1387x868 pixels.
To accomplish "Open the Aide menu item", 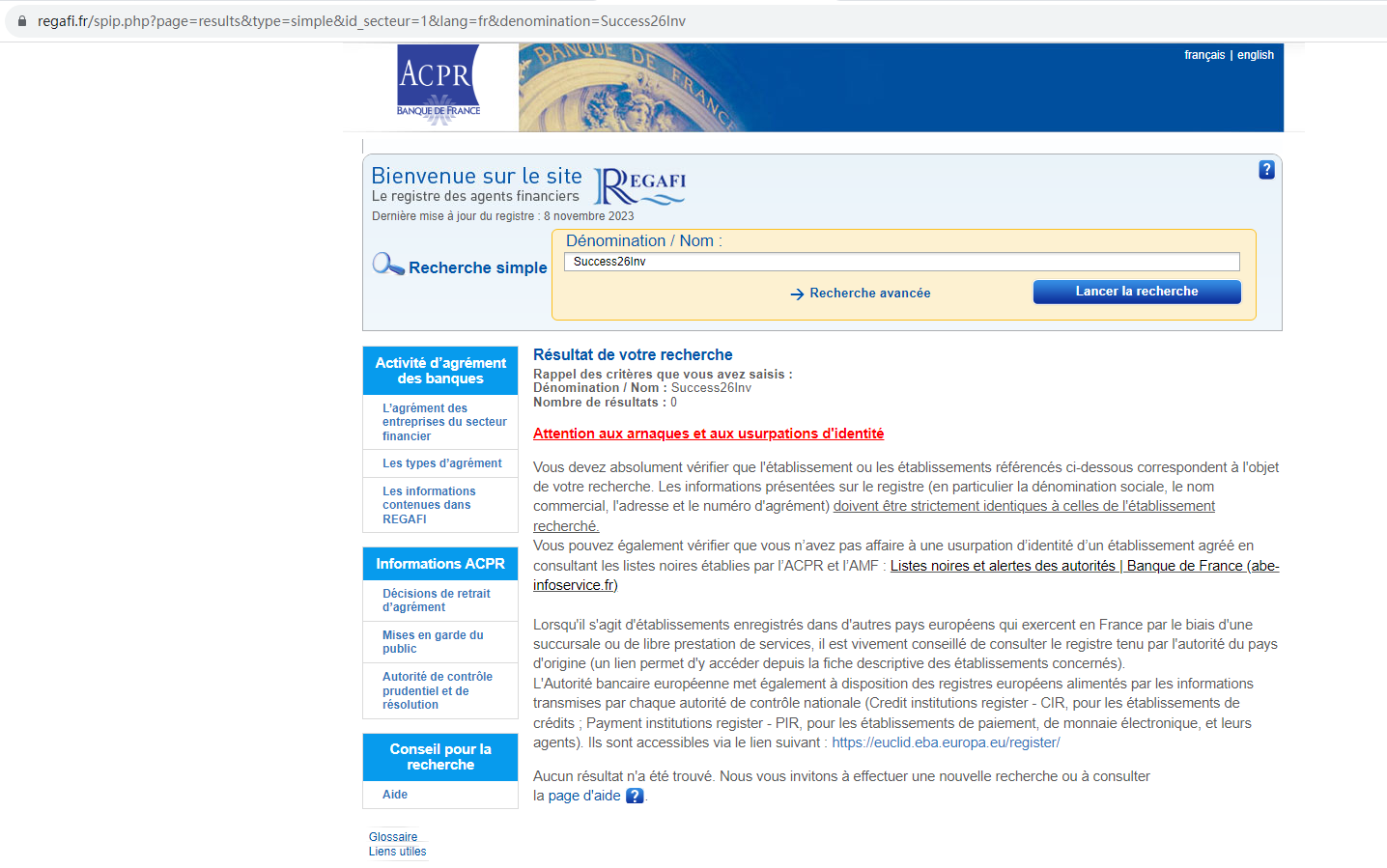I will [395, 795].
